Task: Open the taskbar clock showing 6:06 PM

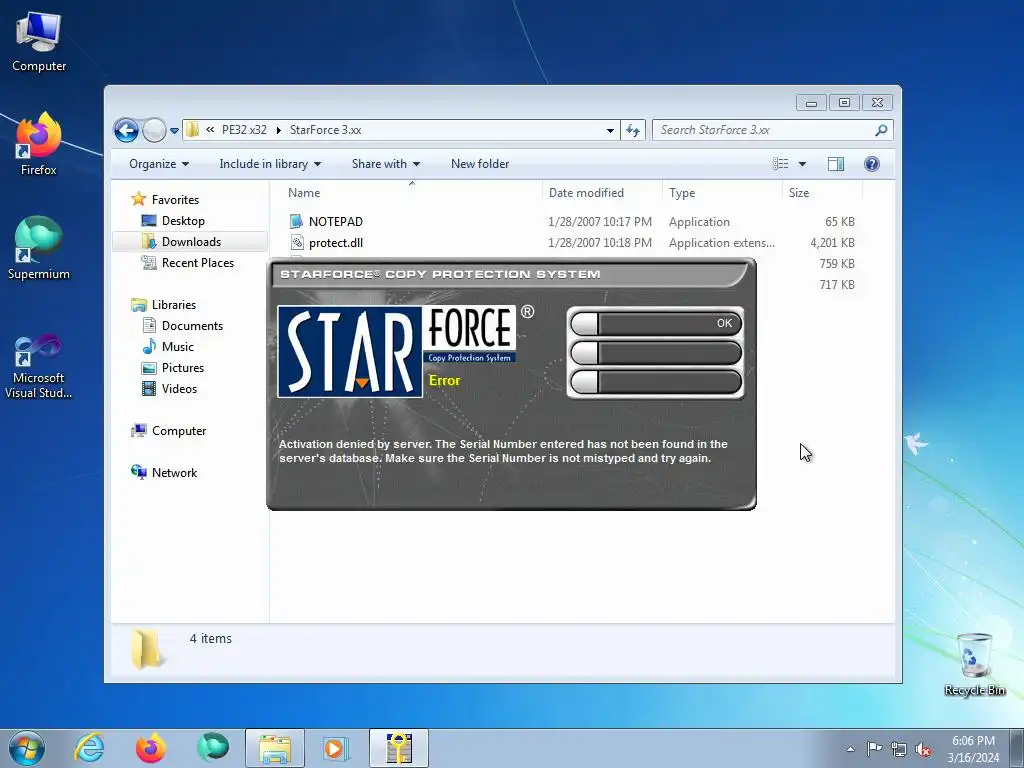Action: (973, 749)
